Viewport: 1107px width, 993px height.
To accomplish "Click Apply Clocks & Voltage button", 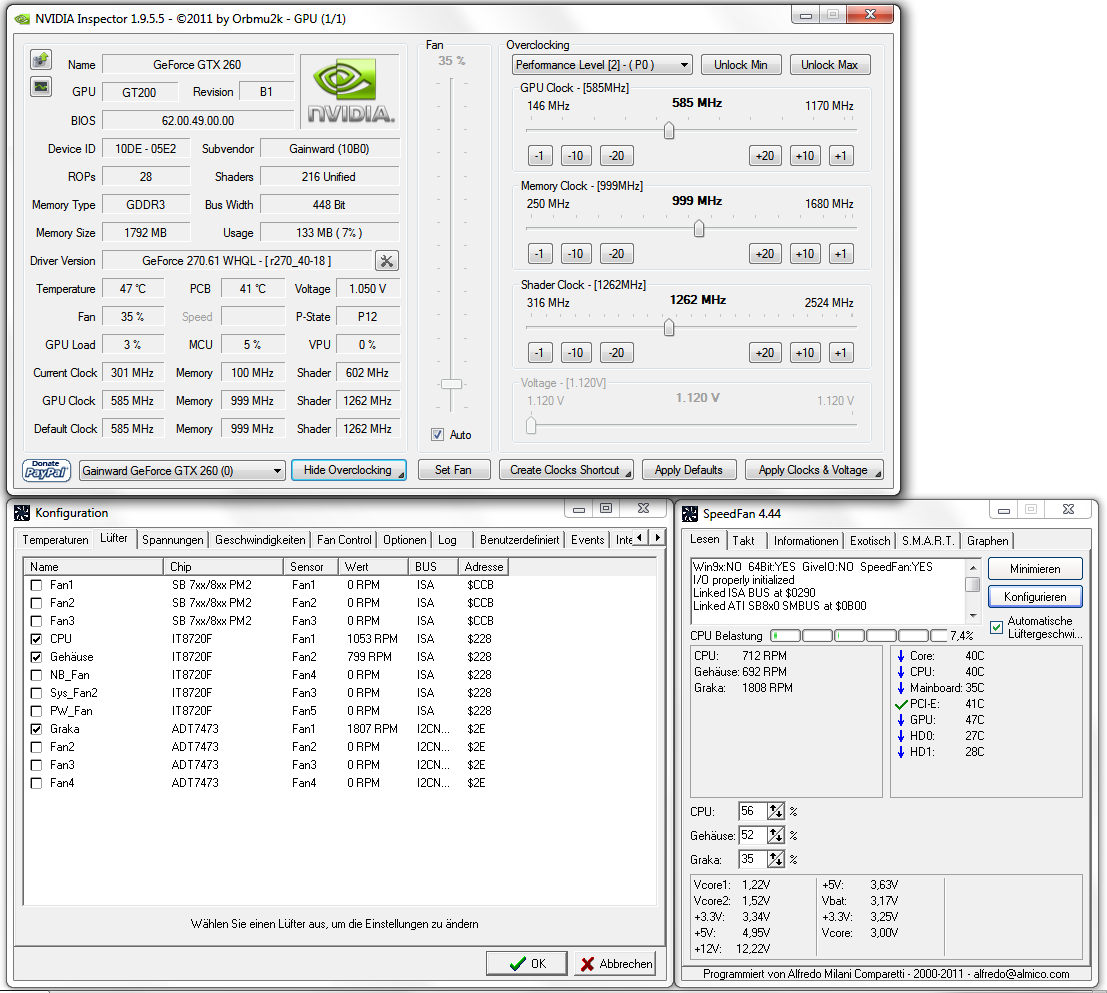I will point(814,470).
